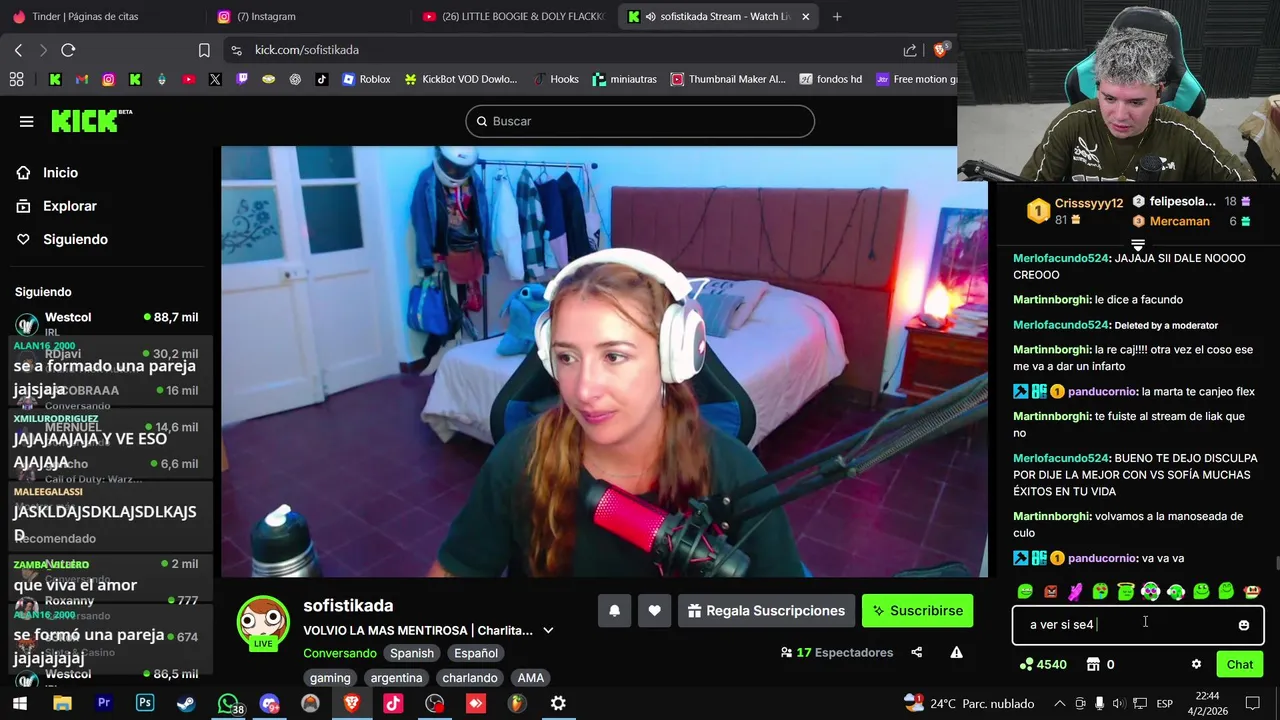Open the YouTube bookmark icon
Screen dimensions: 1280x720
[x=188, y=79]
